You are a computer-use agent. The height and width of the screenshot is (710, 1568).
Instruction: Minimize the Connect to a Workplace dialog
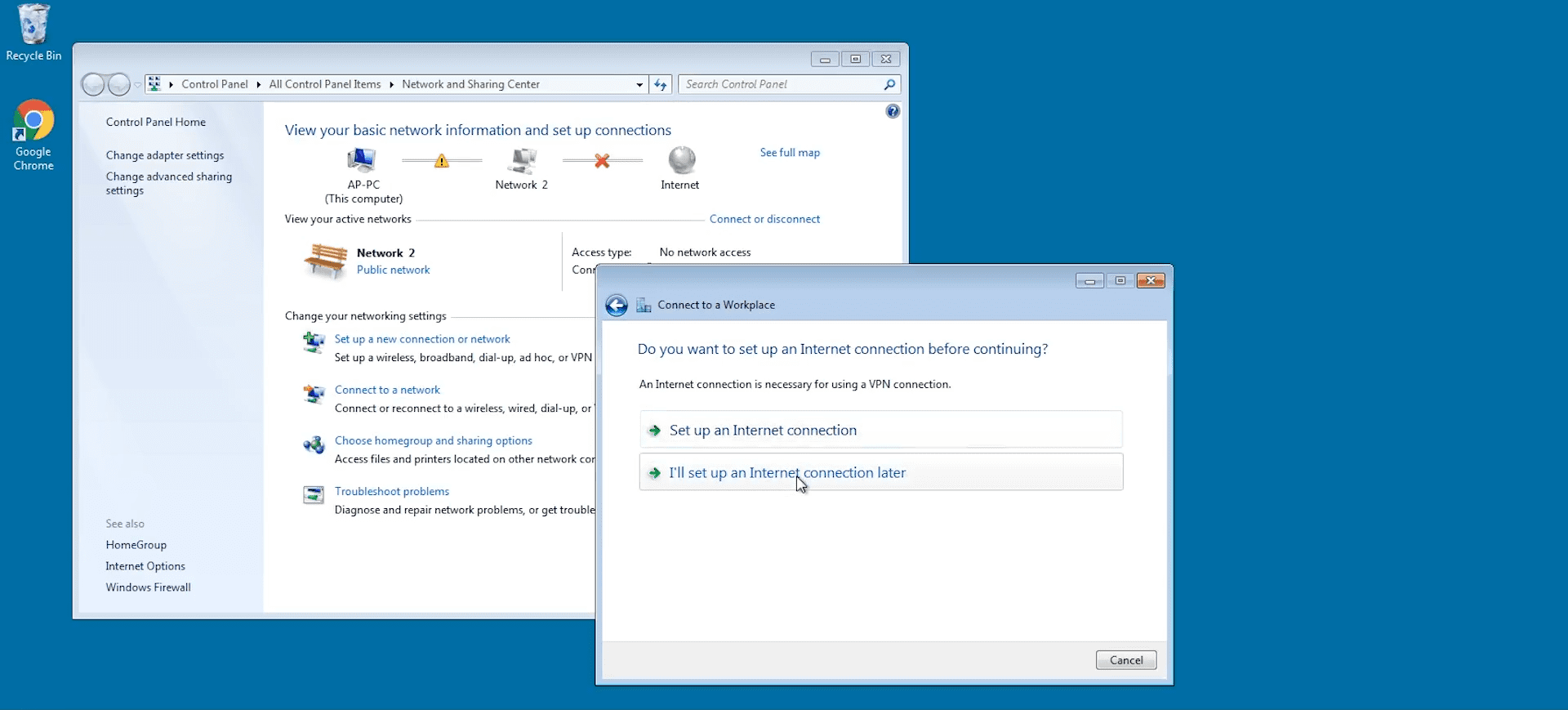point(1089,281)
